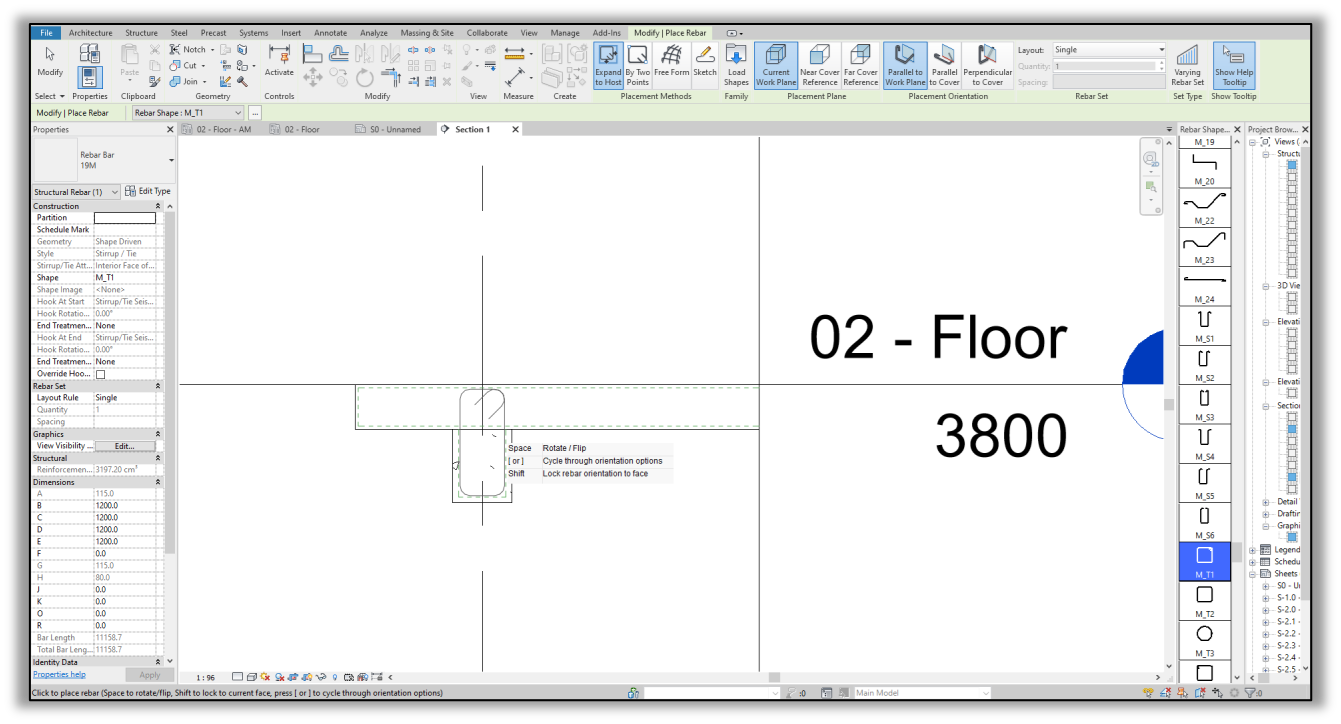Image resolution: width=1341 pixels, height=724 pixels.
Task: Select the Parallel to Work Plane placement orientation
Action: click(x=905, y=62)
